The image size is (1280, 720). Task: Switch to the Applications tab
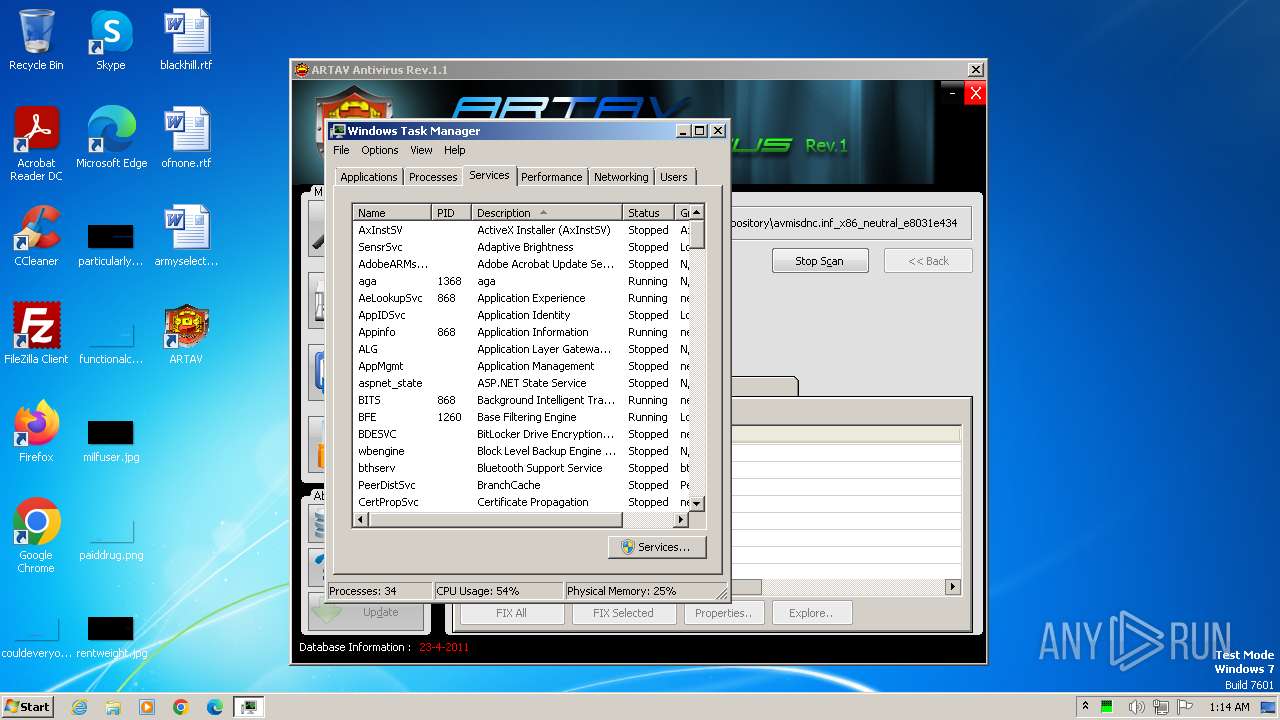point(369,177)
